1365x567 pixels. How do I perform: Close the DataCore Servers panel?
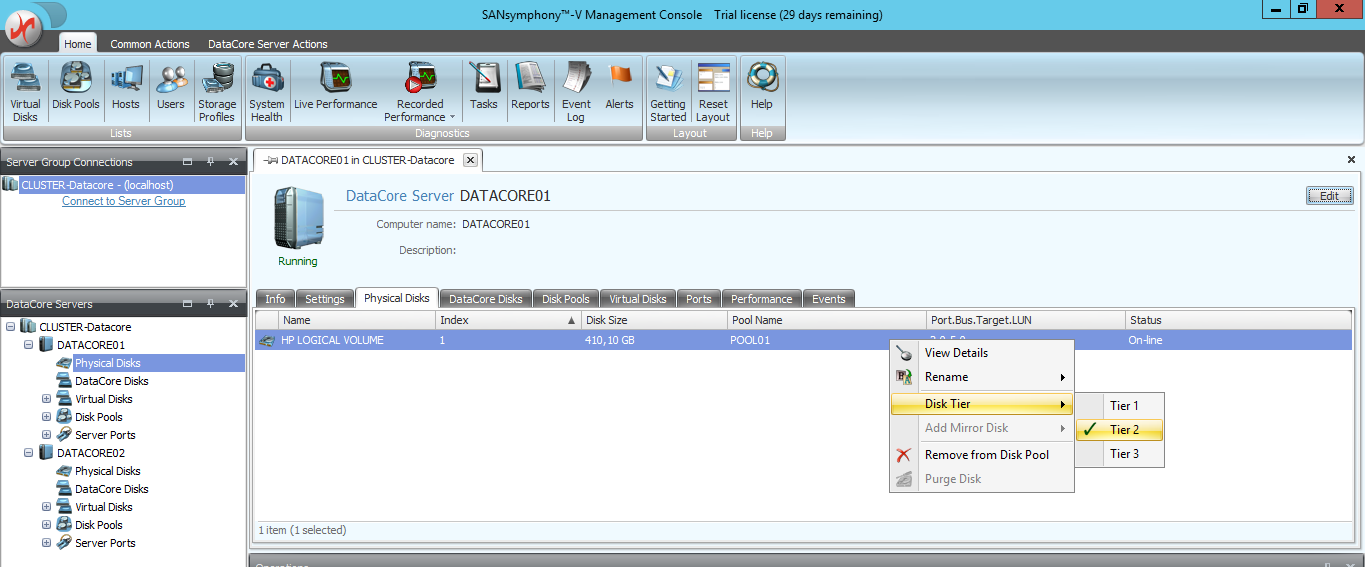click(x=234, y=304)
